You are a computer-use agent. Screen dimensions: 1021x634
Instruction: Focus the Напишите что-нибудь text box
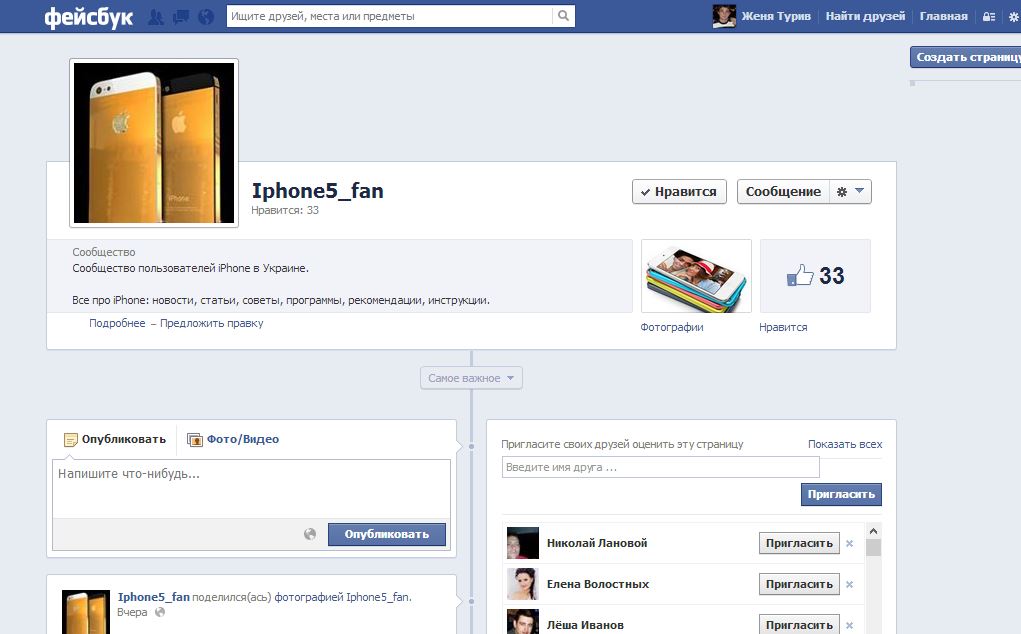251,489
